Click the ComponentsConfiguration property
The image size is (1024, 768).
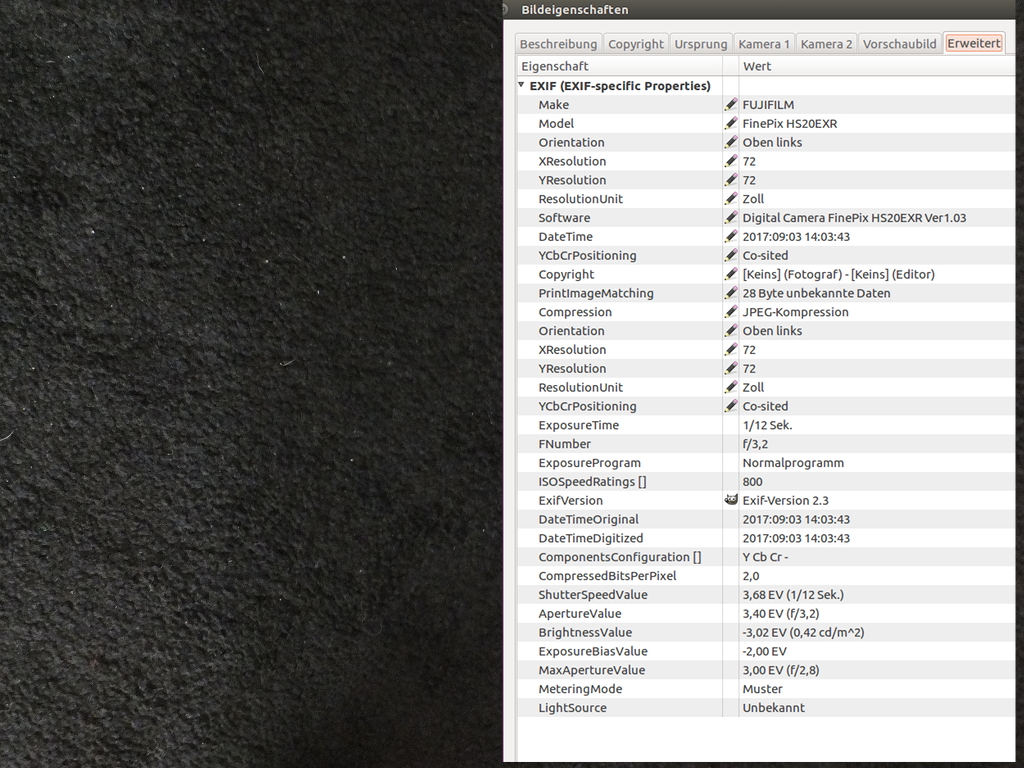(x=620, y=557)
